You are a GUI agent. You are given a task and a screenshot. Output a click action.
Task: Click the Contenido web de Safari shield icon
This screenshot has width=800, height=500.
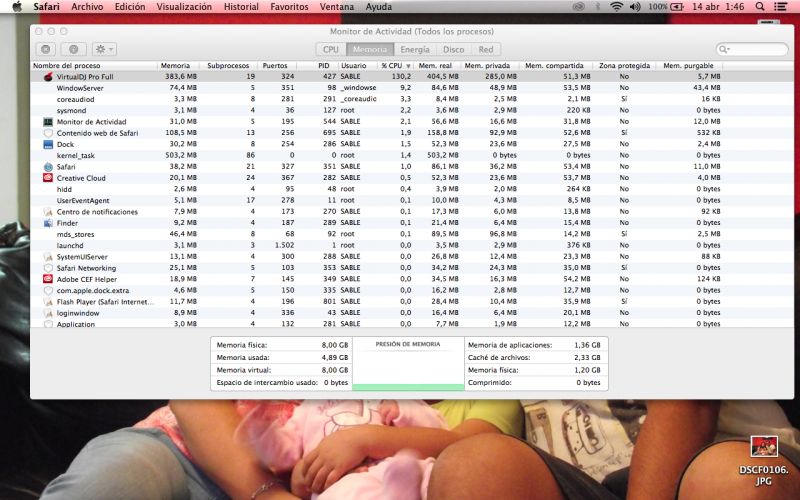(48, 133)
